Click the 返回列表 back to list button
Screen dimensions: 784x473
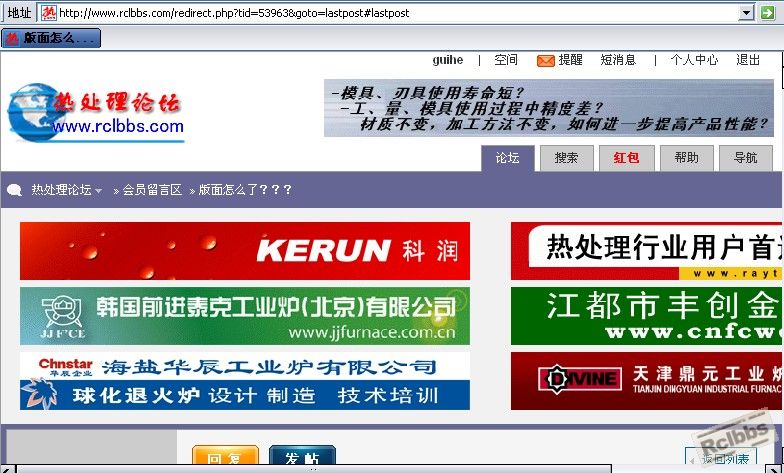pos(721,458)
